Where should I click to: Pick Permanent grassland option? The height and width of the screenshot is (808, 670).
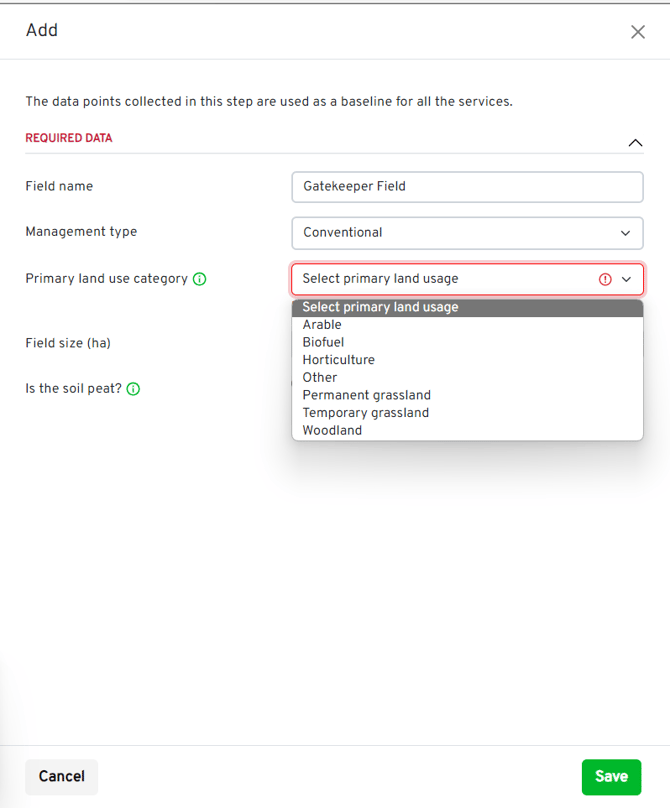(x=366, y=395)
